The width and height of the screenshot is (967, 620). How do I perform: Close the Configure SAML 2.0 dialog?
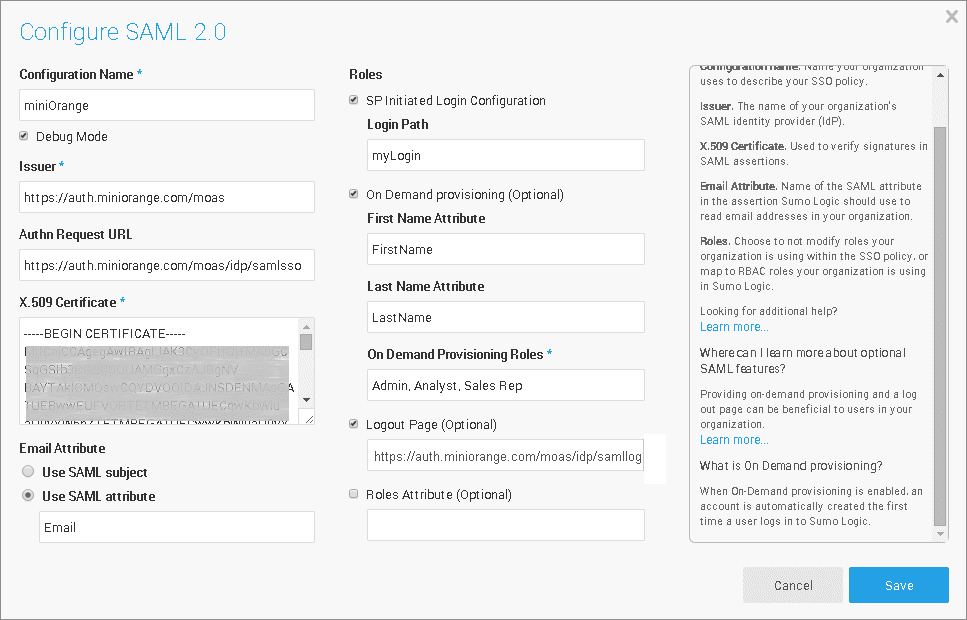click(x=952, y=17)
